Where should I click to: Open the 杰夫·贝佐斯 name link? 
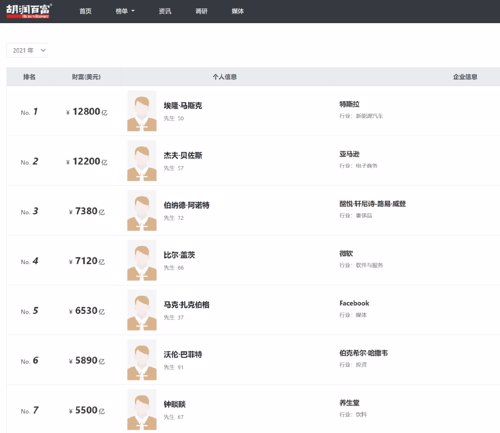183,155
